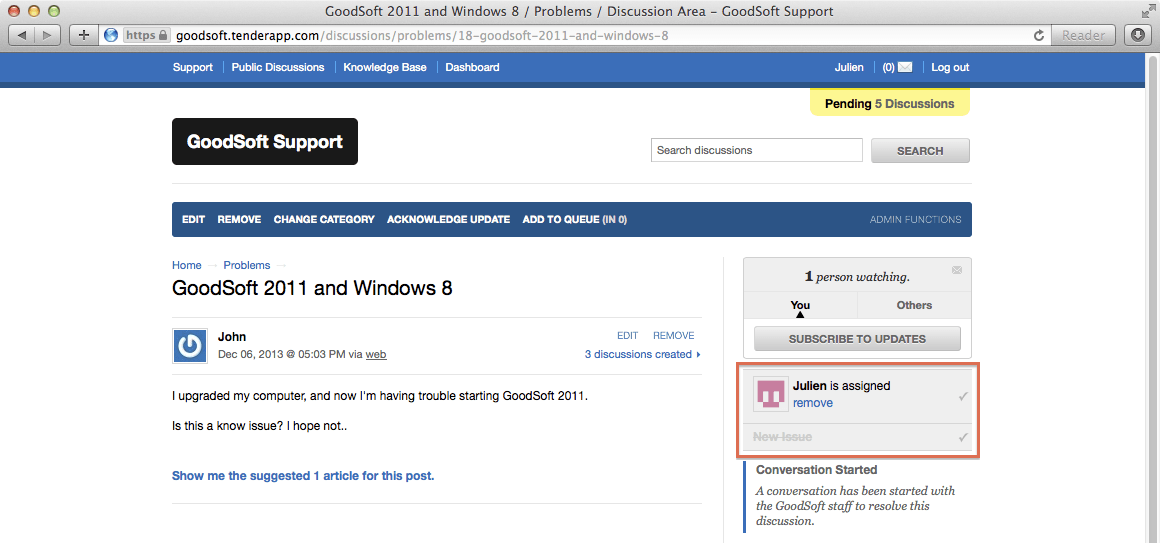The height and width of the screenshot is (543, 1160).
Task: Enter fullscreen with the top-right arrows icon
Action: coord(1147,10)
